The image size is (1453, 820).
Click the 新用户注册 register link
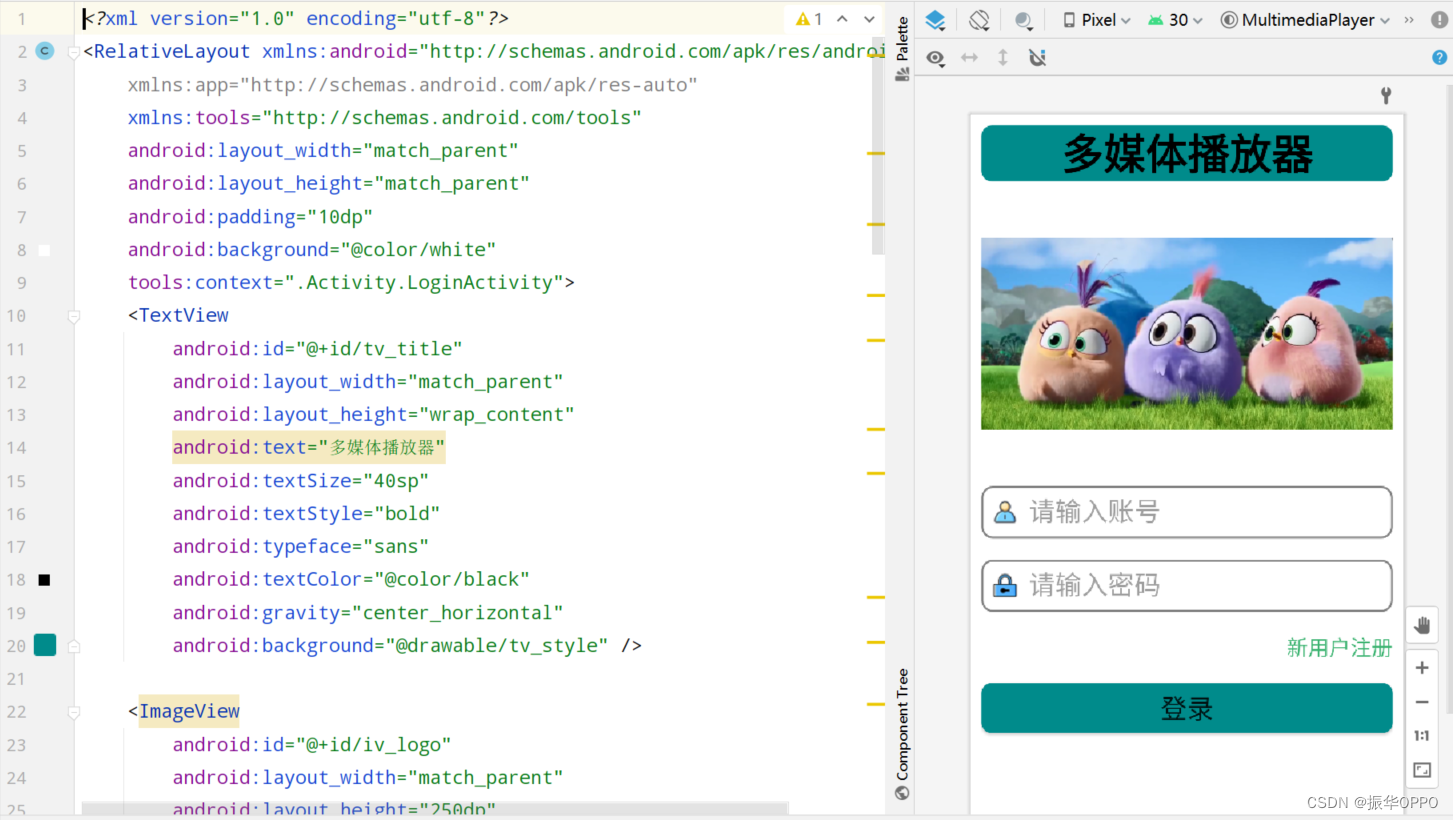click(1339, 648)
